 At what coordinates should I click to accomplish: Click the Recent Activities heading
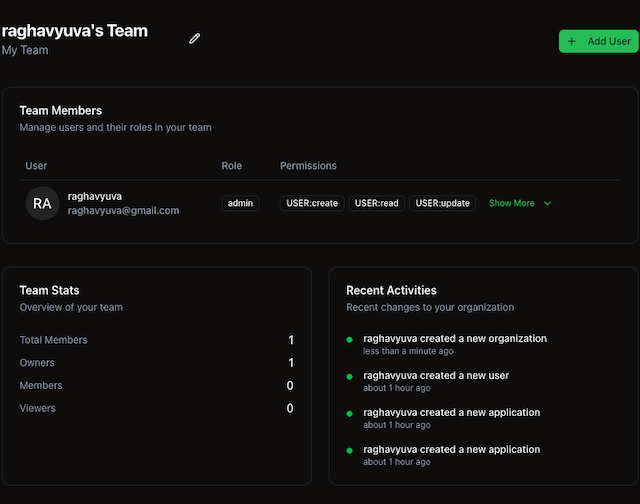click(391, 290)
